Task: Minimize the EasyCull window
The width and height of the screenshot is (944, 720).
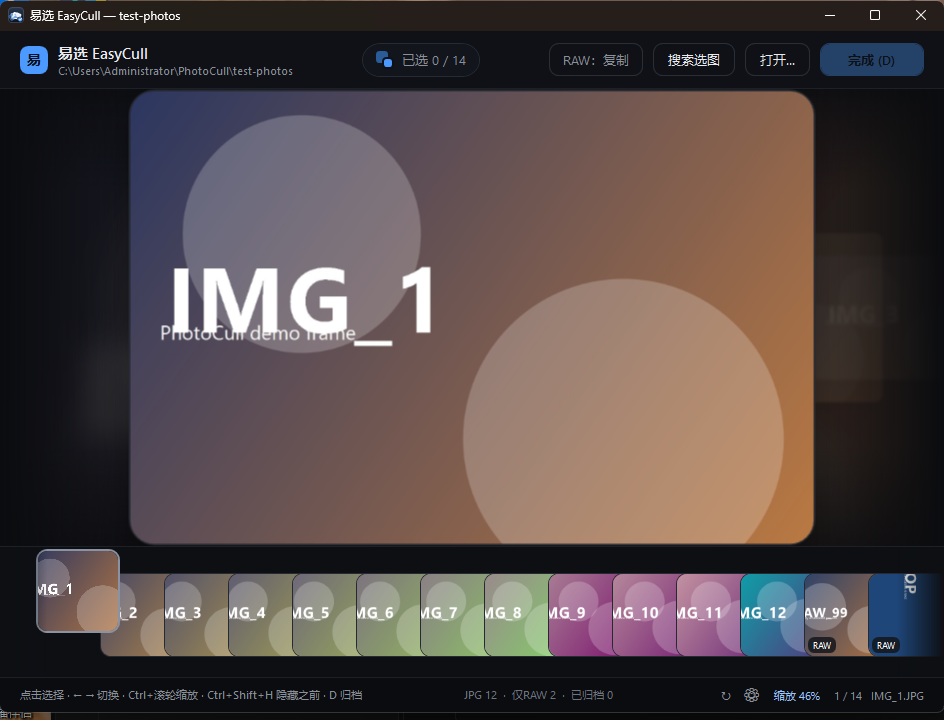Action: [x=830, y=16]
